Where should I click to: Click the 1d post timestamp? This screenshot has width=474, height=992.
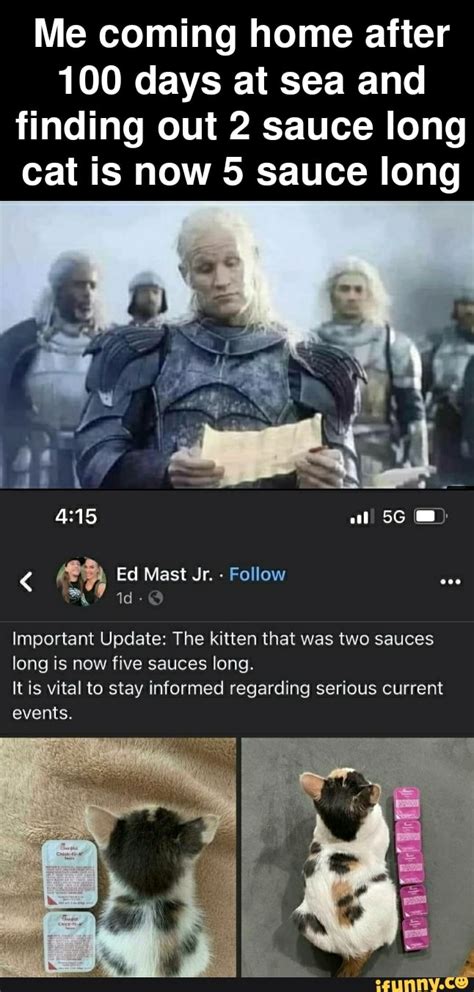[123, 597]
